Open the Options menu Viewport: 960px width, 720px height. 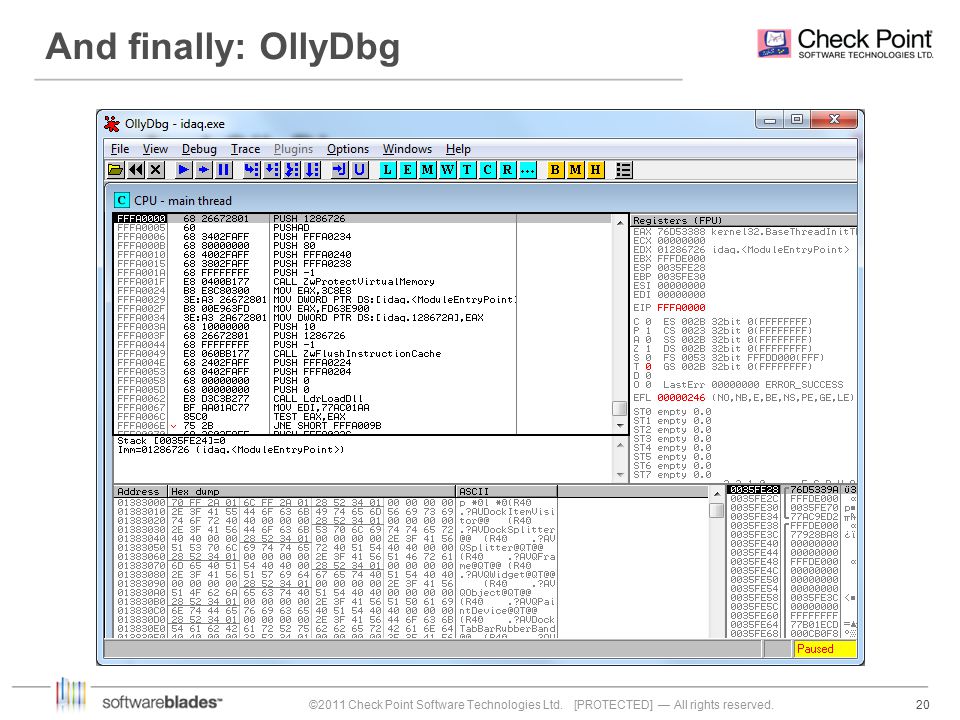pyautogui.click(x=348, y=149)
